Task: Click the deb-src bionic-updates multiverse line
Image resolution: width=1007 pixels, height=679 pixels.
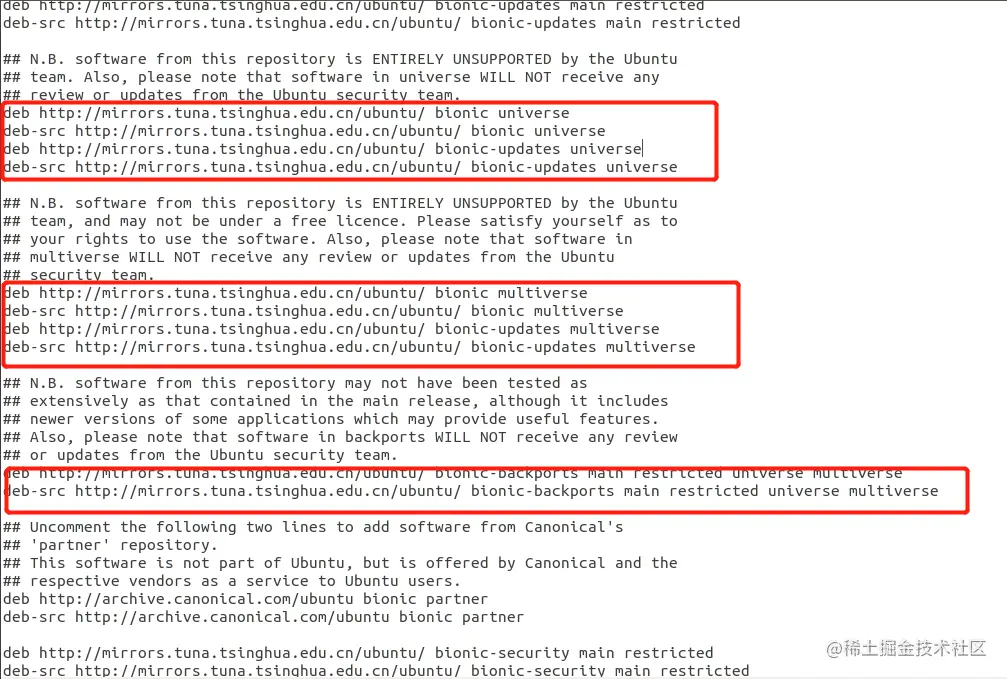Action: [349, 347]
